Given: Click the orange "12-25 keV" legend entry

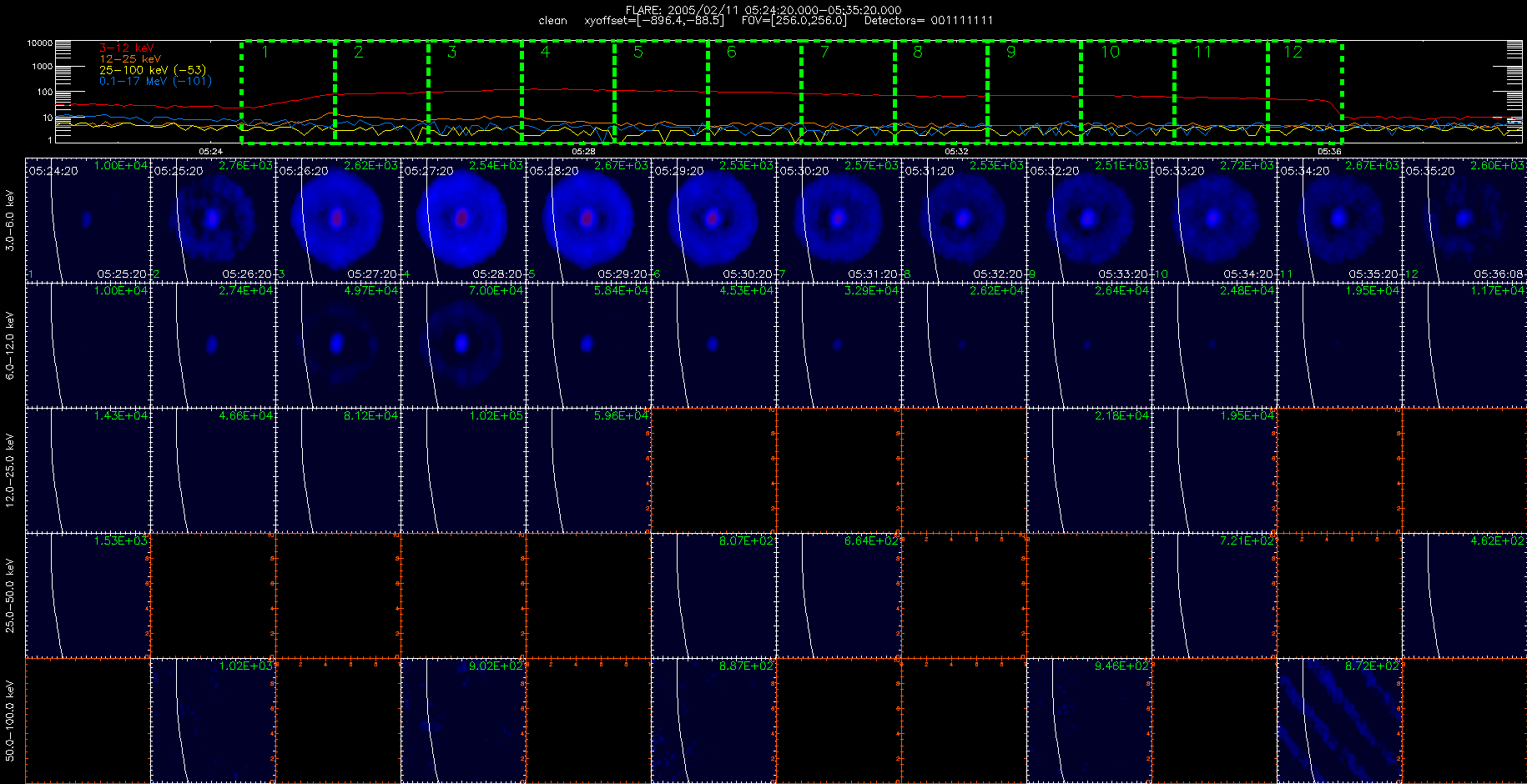Looking at the screenshot, I should [x=130, y=59].
